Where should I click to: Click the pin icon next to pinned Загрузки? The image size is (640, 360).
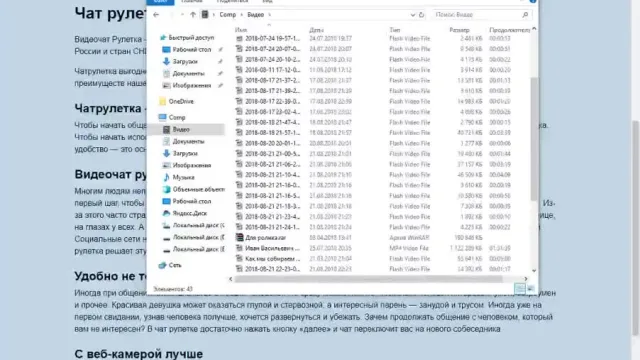(220, 62)
